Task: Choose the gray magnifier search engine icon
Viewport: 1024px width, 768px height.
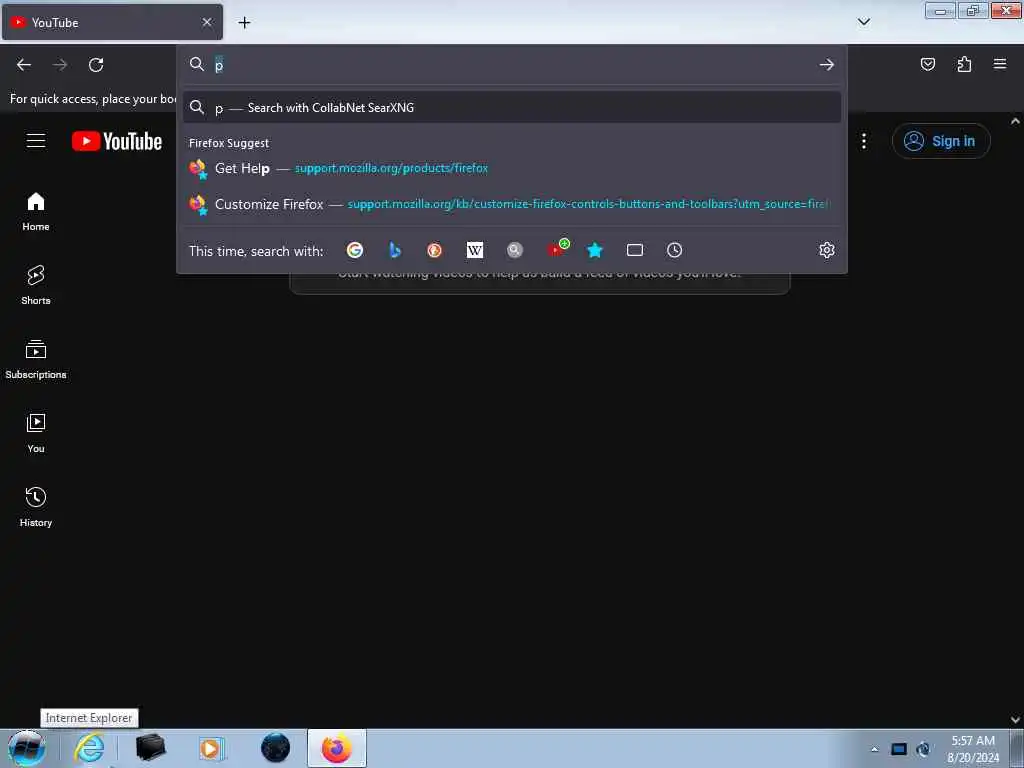Action: [x=515, y=250]
